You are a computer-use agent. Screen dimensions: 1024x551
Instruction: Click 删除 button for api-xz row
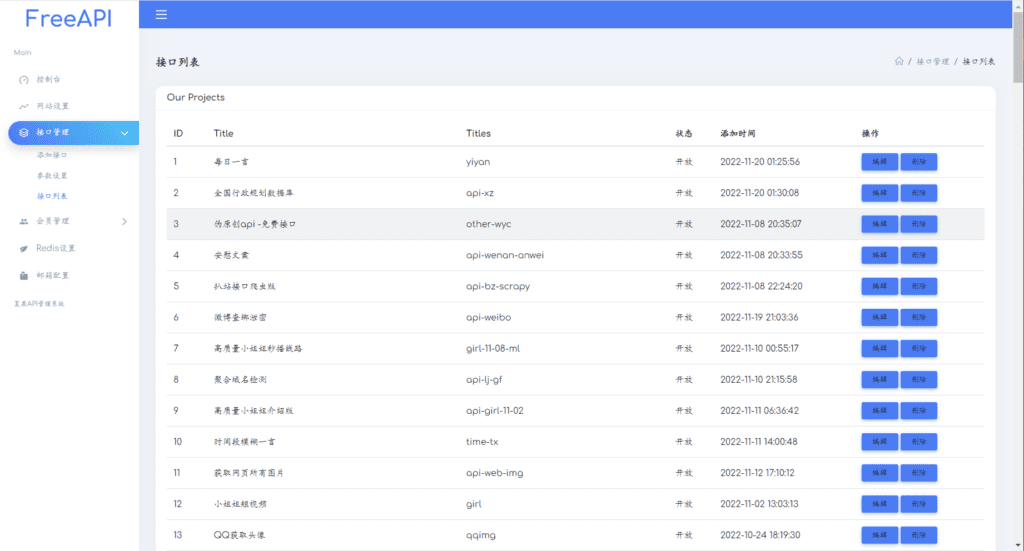click(x=918, y=193)
